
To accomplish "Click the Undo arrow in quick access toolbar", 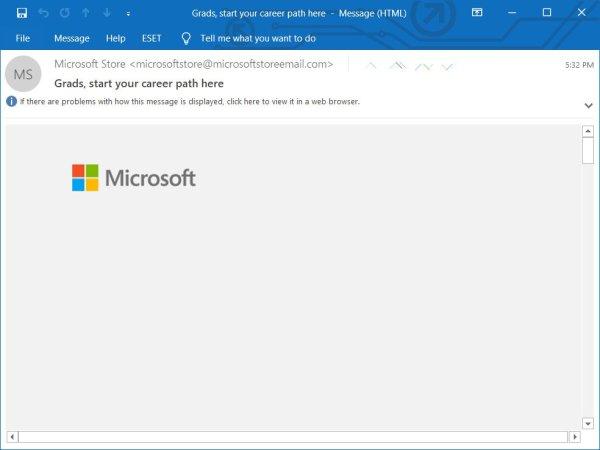I will click(43, 13).
